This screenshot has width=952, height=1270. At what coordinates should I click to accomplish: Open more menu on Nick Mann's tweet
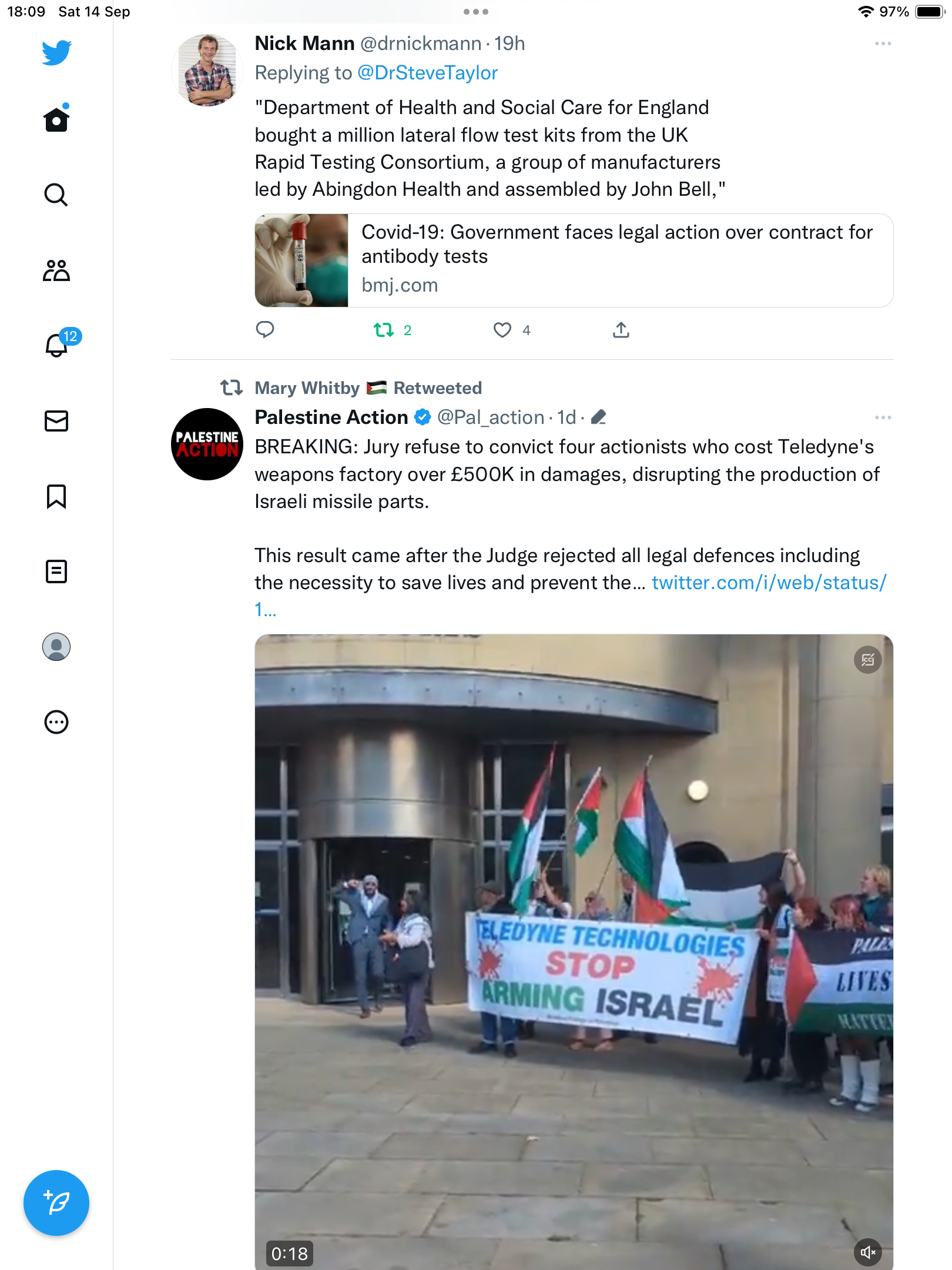click(x=883, y=44)
